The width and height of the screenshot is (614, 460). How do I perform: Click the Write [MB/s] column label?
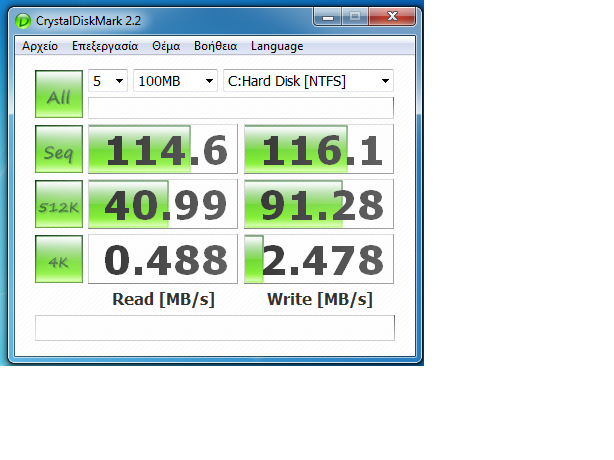tap(320, 299)
